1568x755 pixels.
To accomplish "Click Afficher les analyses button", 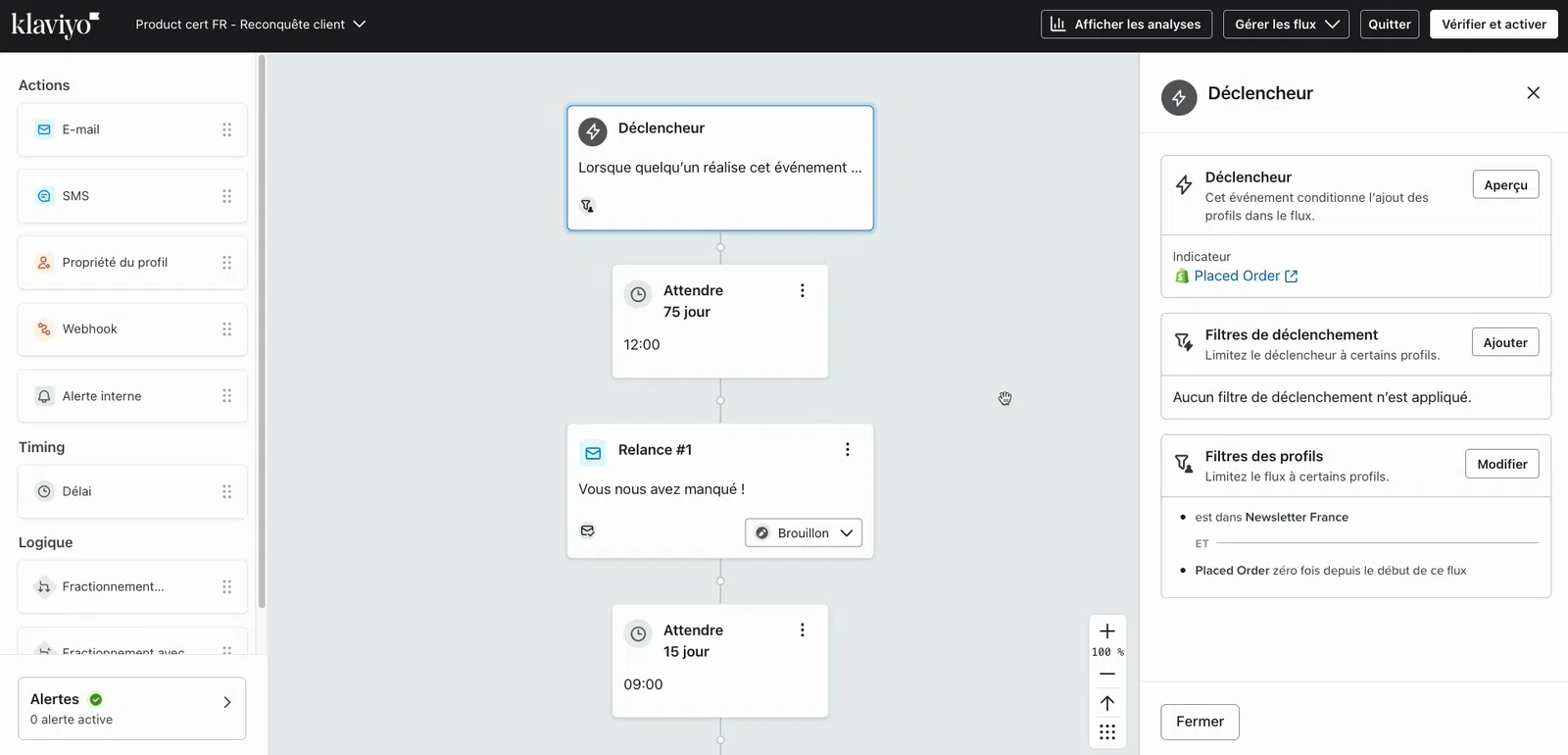I will tap(1126, 25).
